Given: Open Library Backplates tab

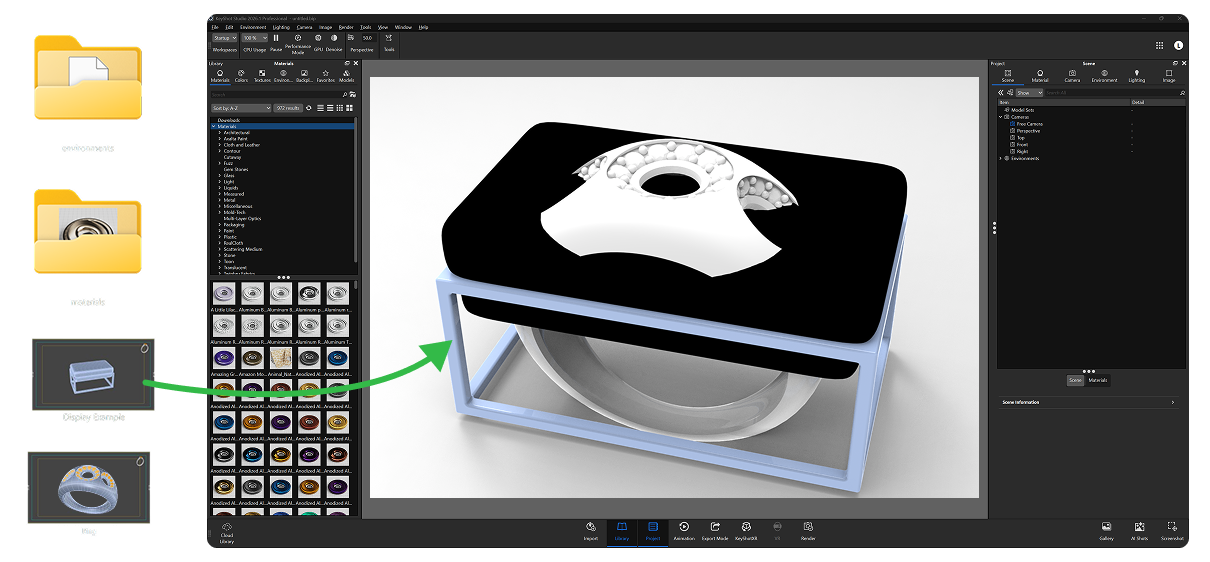Looking at the screenshot, I should (x=305, y=76).
